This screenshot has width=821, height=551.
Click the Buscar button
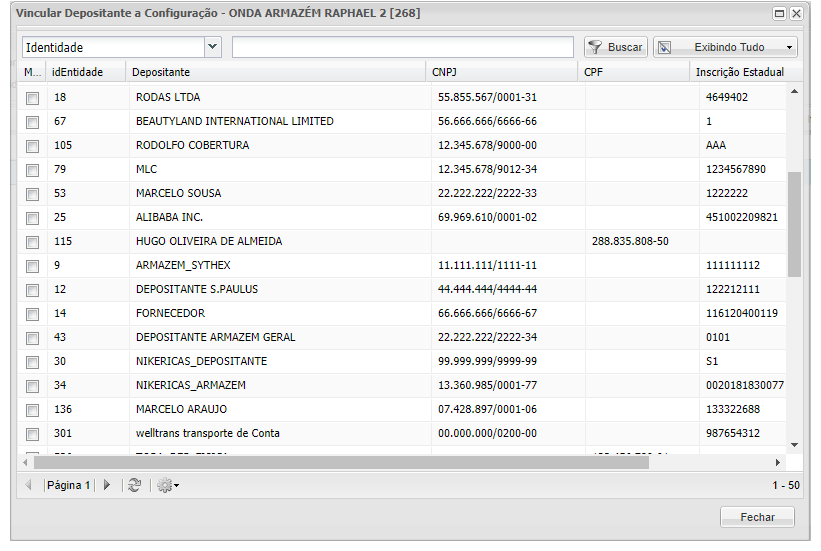(616, 47)
